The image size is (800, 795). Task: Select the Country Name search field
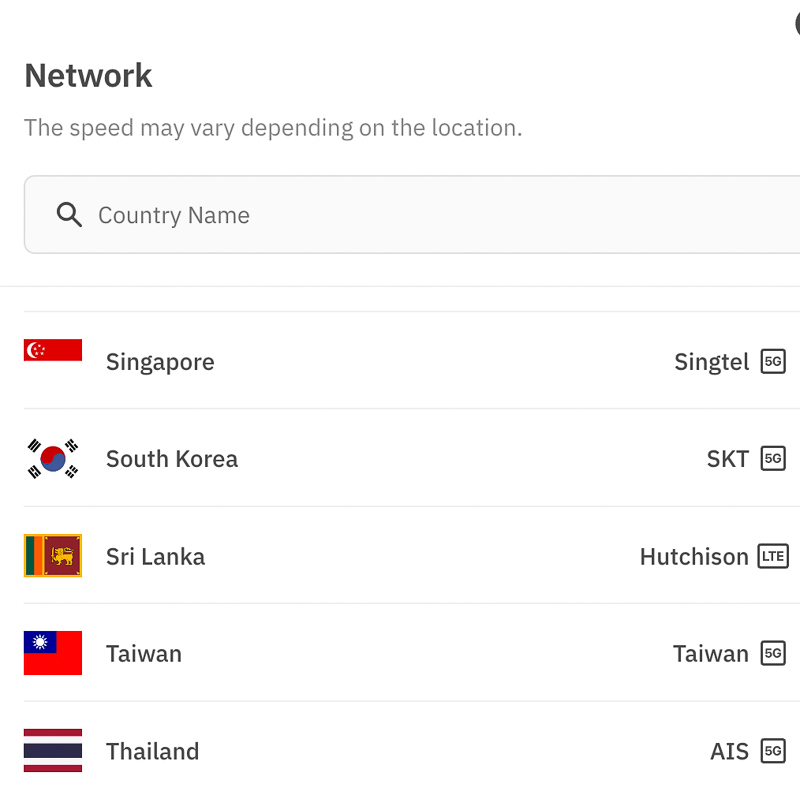[x=300, y=214]
